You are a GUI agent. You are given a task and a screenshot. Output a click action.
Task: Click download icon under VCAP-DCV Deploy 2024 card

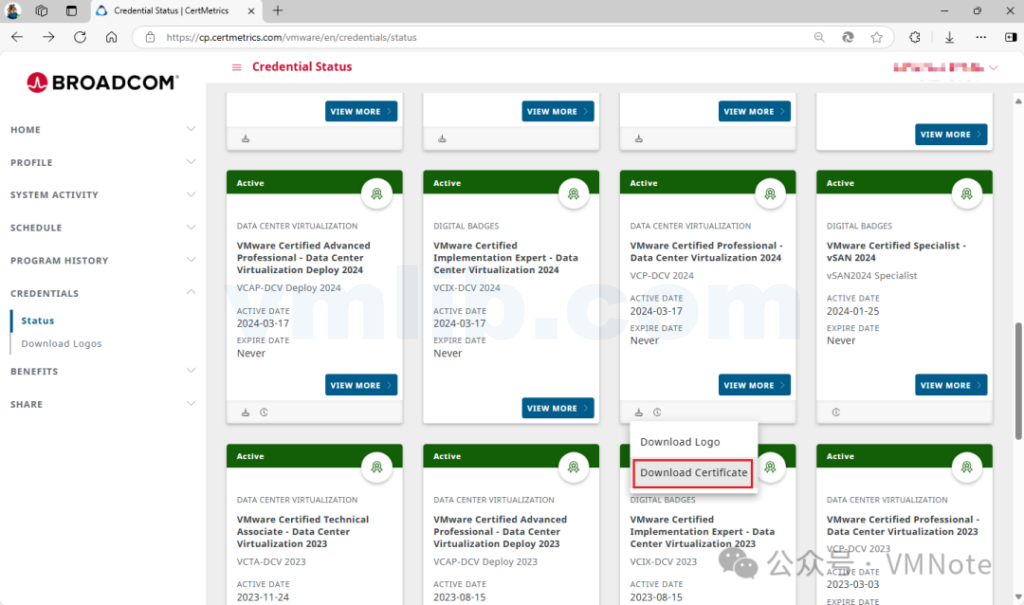click(x=246, y=411)
